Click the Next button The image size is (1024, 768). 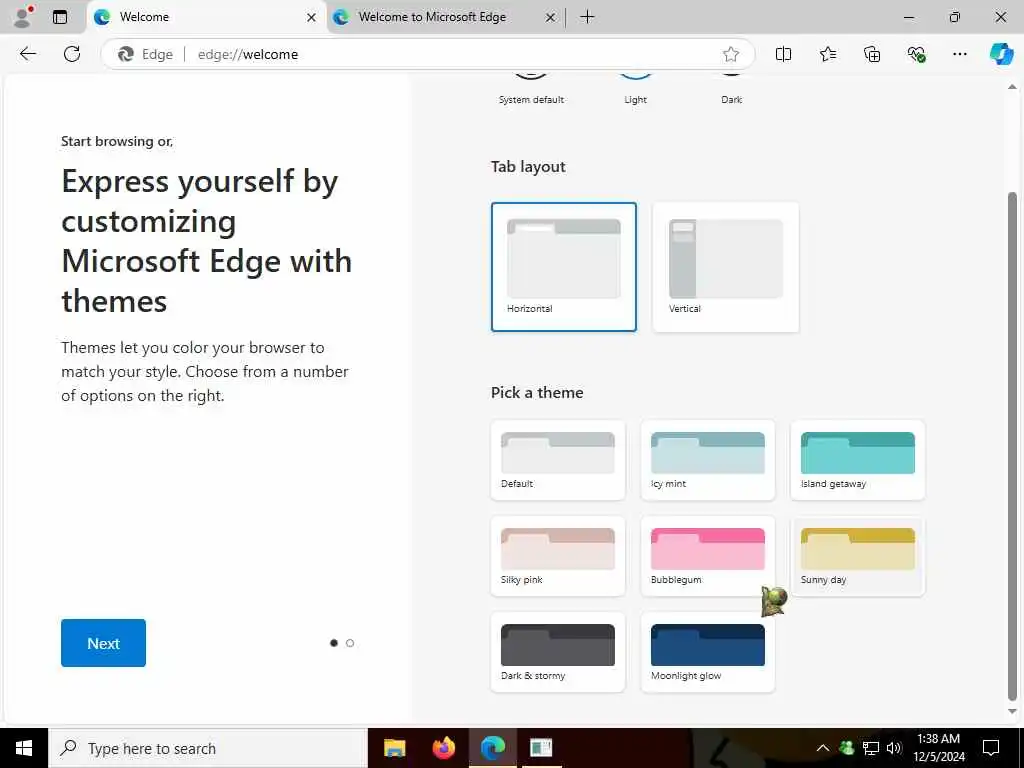(103, 643)
